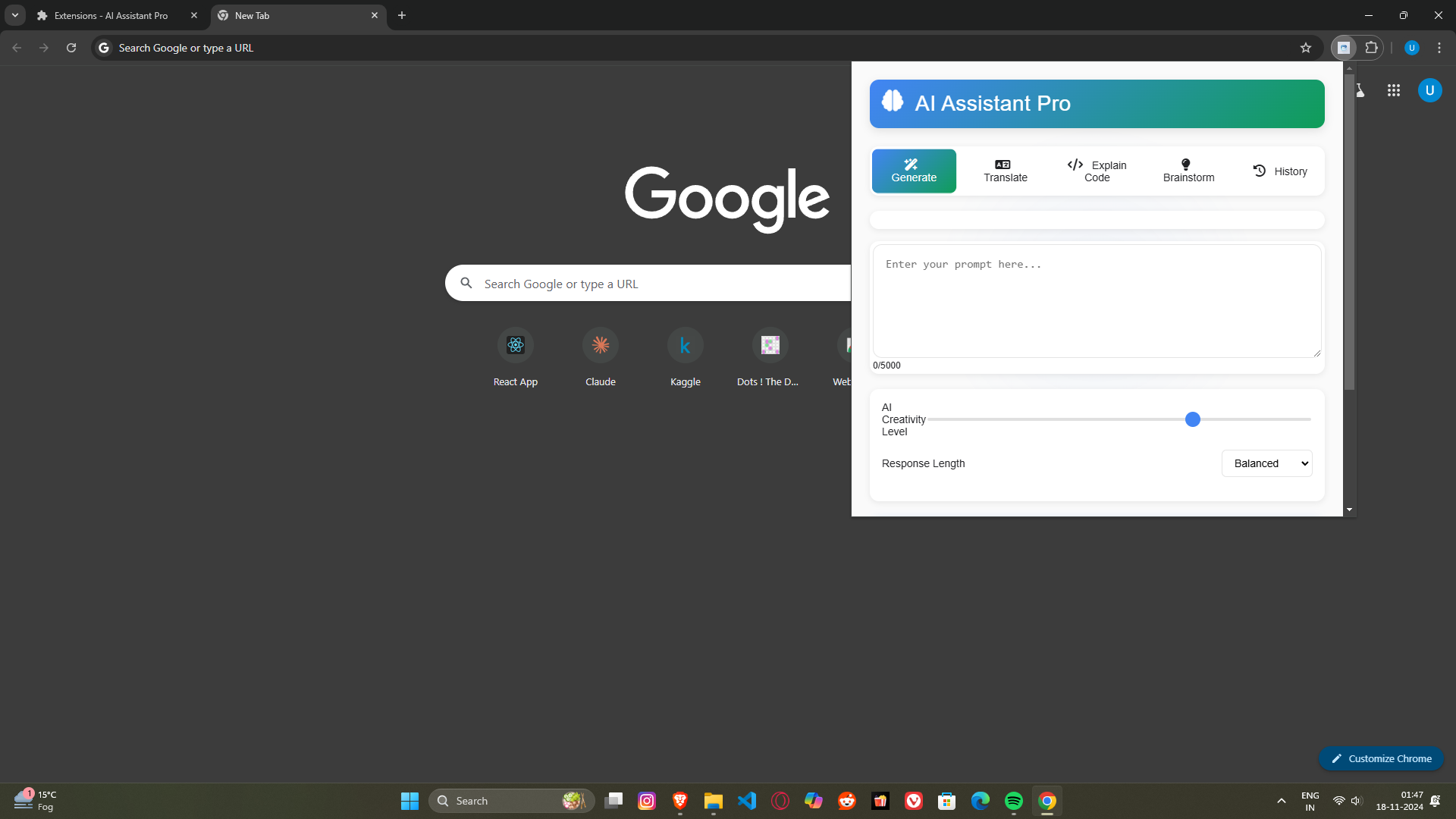Click the Translate icon in AI Assistant
The width and height of the screenshot is (1456, 819).
pos(1005,171)
